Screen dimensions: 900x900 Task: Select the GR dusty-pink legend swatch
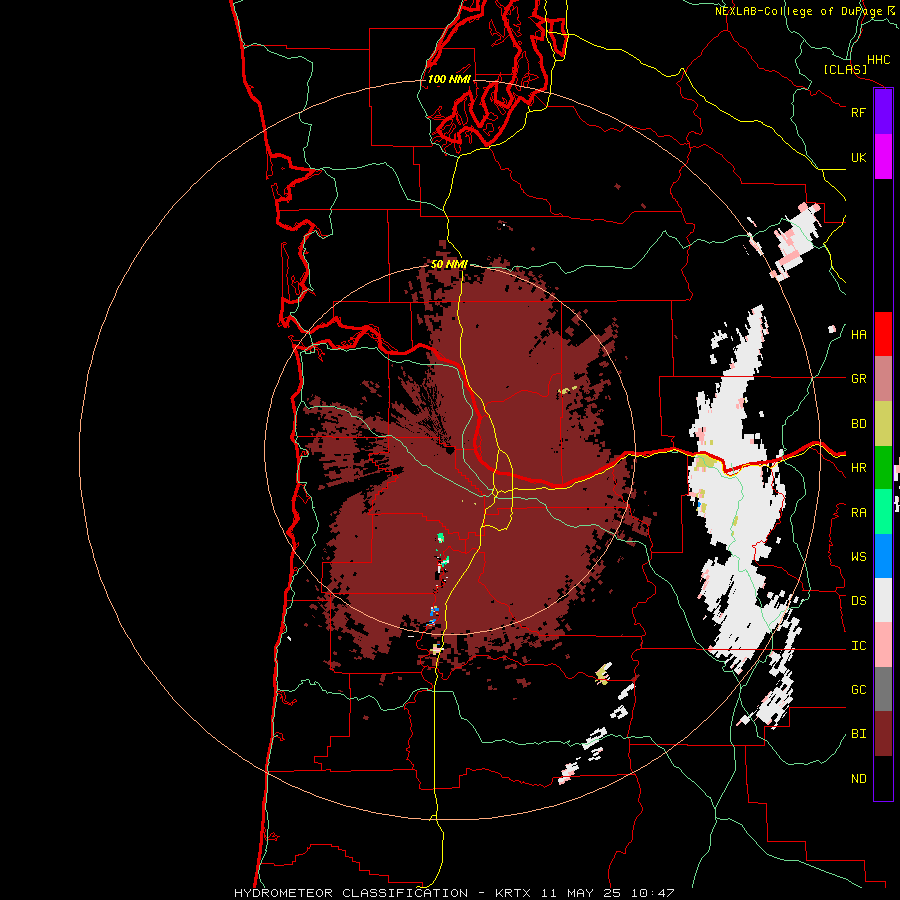click(883, 379)
